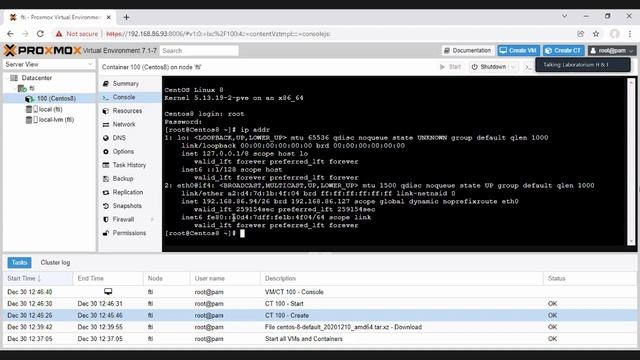The image size is (640, 360).
Task: Click the console button next to Shutdown
Action: click(x=528, y=67)
